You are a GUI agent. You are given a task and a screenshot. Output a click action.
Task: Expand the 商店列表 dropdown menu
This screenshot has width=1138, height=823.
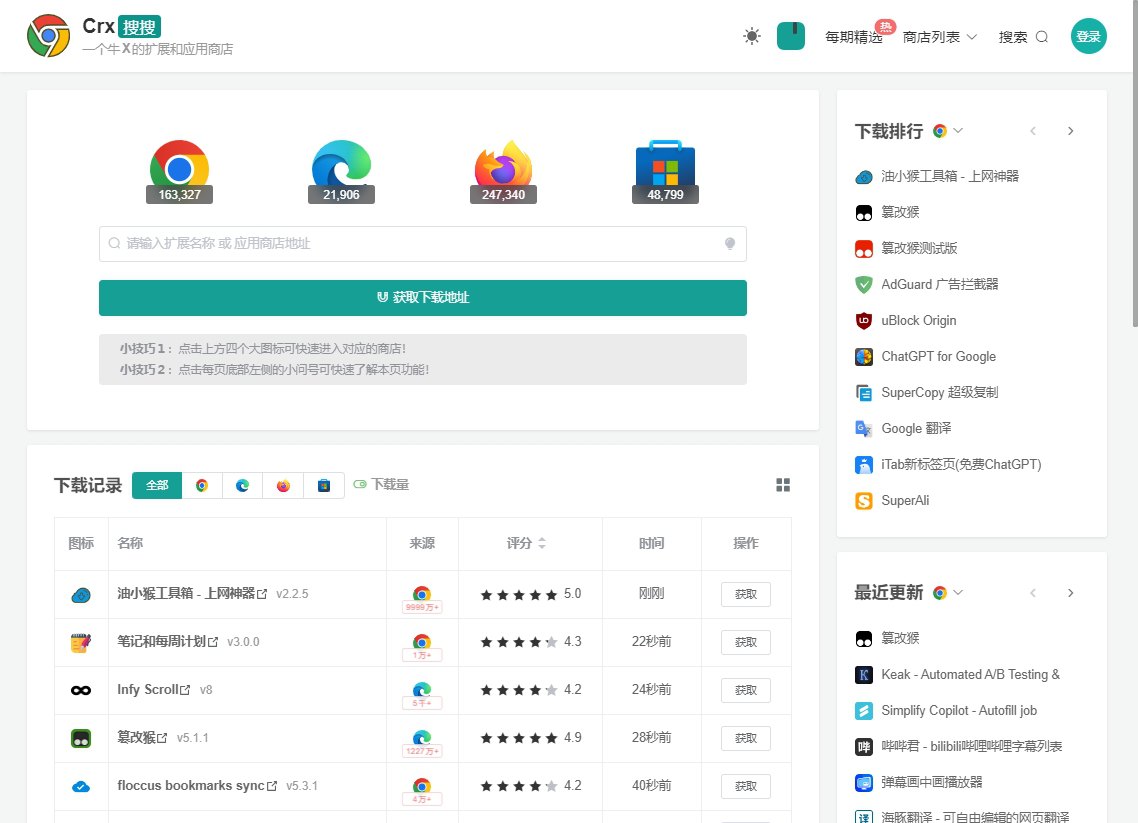coord(940,37)
